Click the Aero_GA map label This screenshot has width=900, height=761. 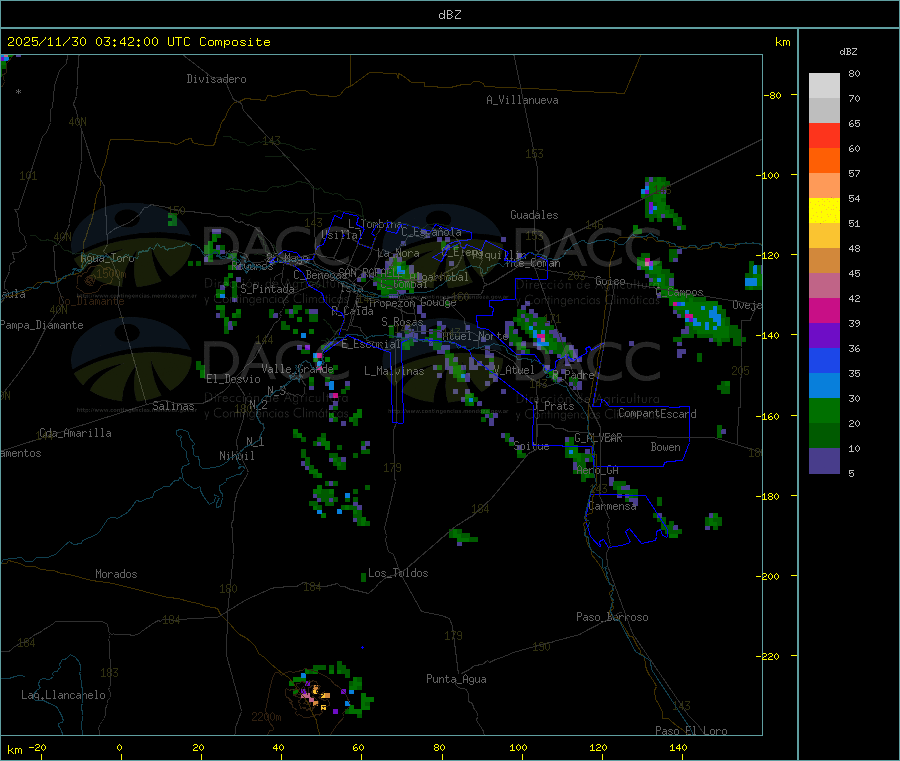click(597, 470)
